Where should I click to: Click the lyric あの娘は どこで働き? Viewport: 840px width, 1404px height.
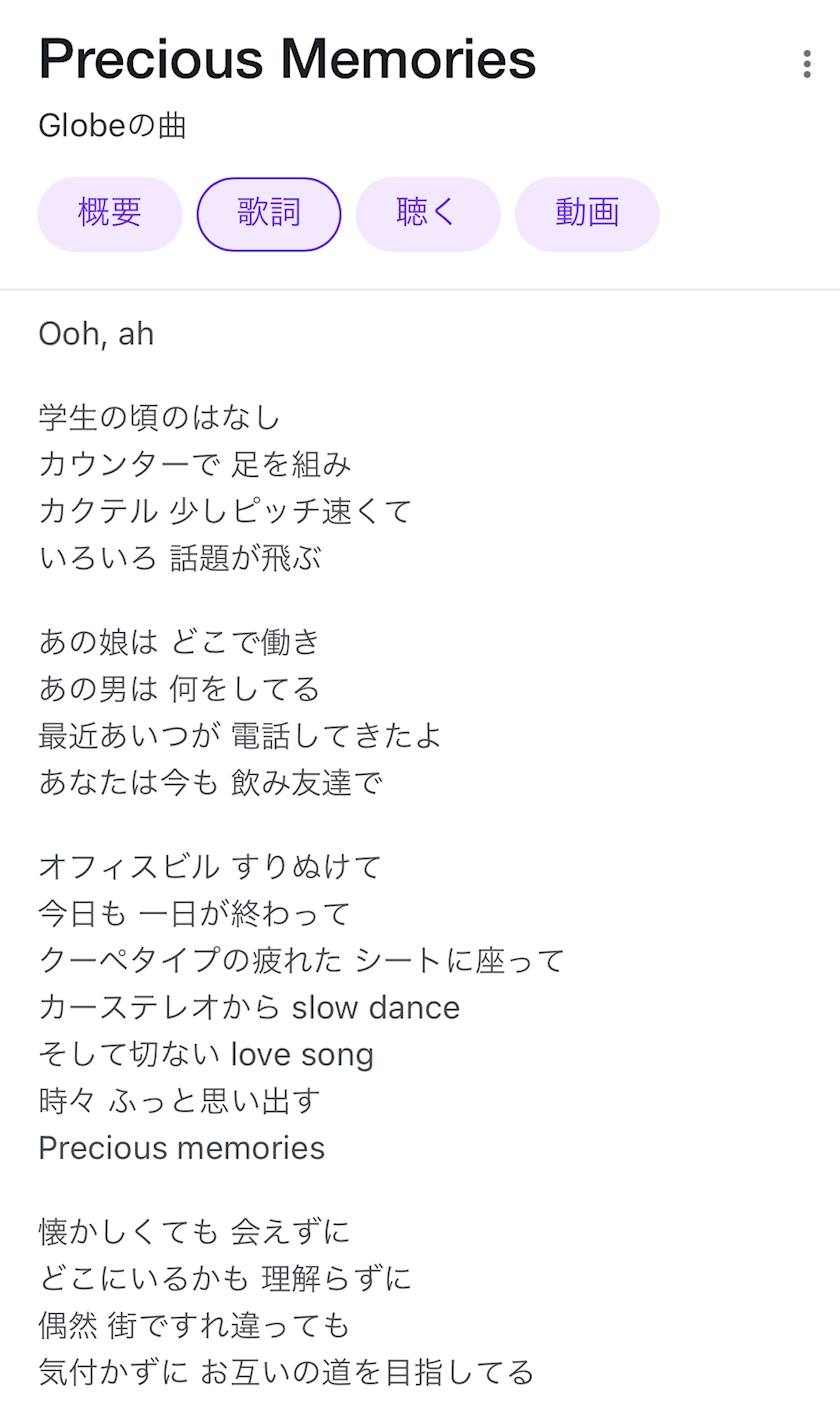point(179,641)
